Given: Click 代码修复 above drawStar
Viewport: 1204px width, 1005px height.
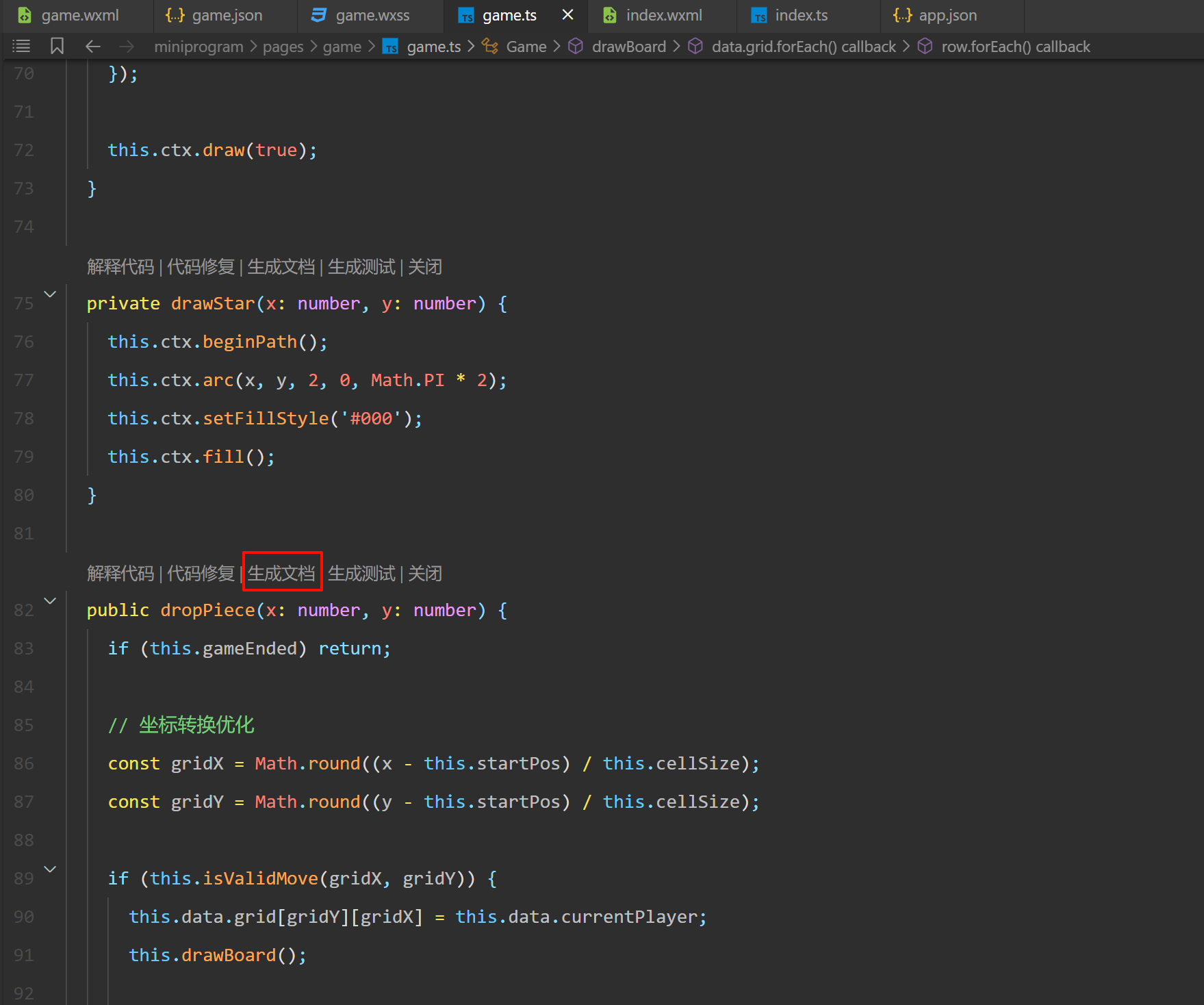Looking at the screenshot, I should 201,267.
